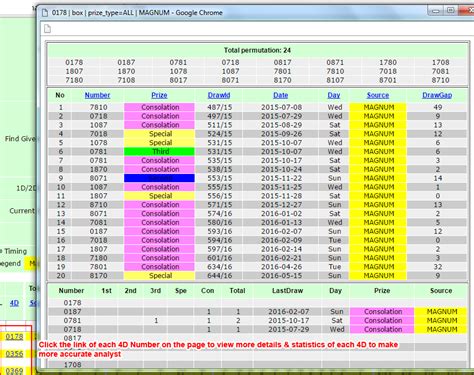The width and height of the screenshot is (474, 375).
Task: Open the 0178 link in background page
Action: 14,337
